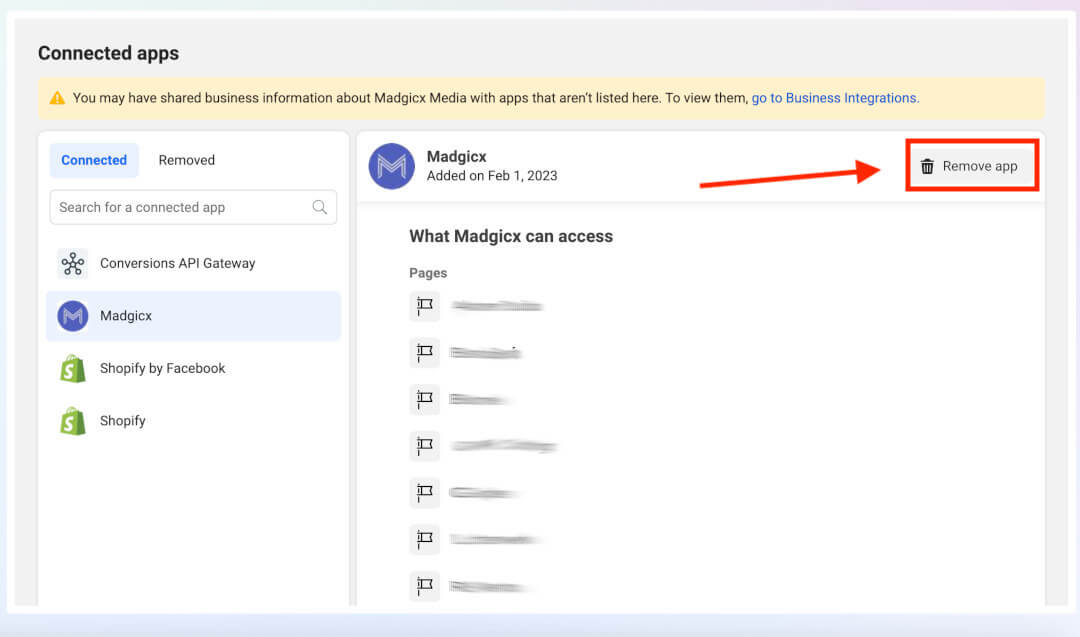
Task: Select the Conversions API Gateway icon
Action: (x=71, y=263)
